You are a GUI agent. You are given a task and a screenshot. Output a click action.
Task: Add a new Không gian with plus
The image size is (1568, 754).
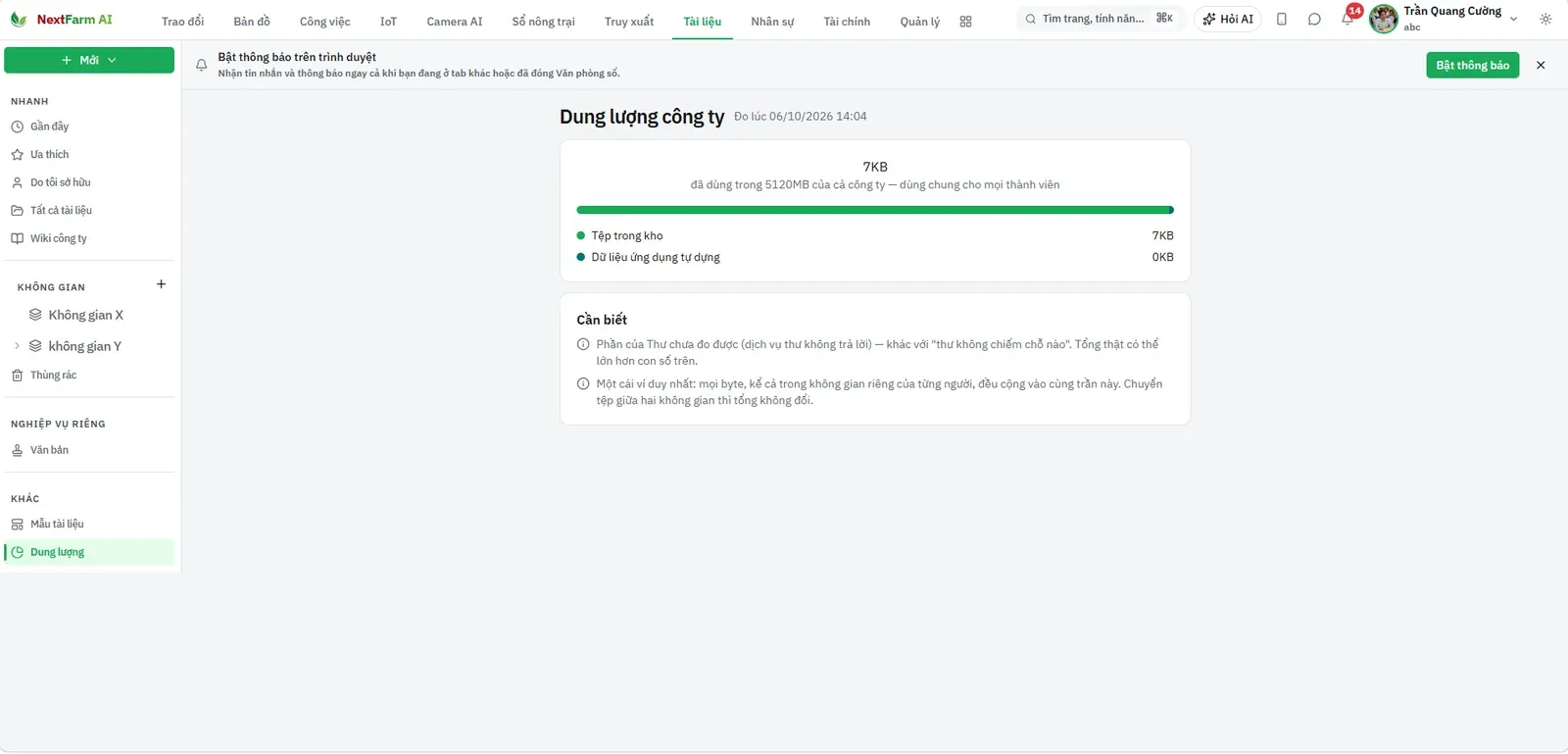(x=161, y=284)
